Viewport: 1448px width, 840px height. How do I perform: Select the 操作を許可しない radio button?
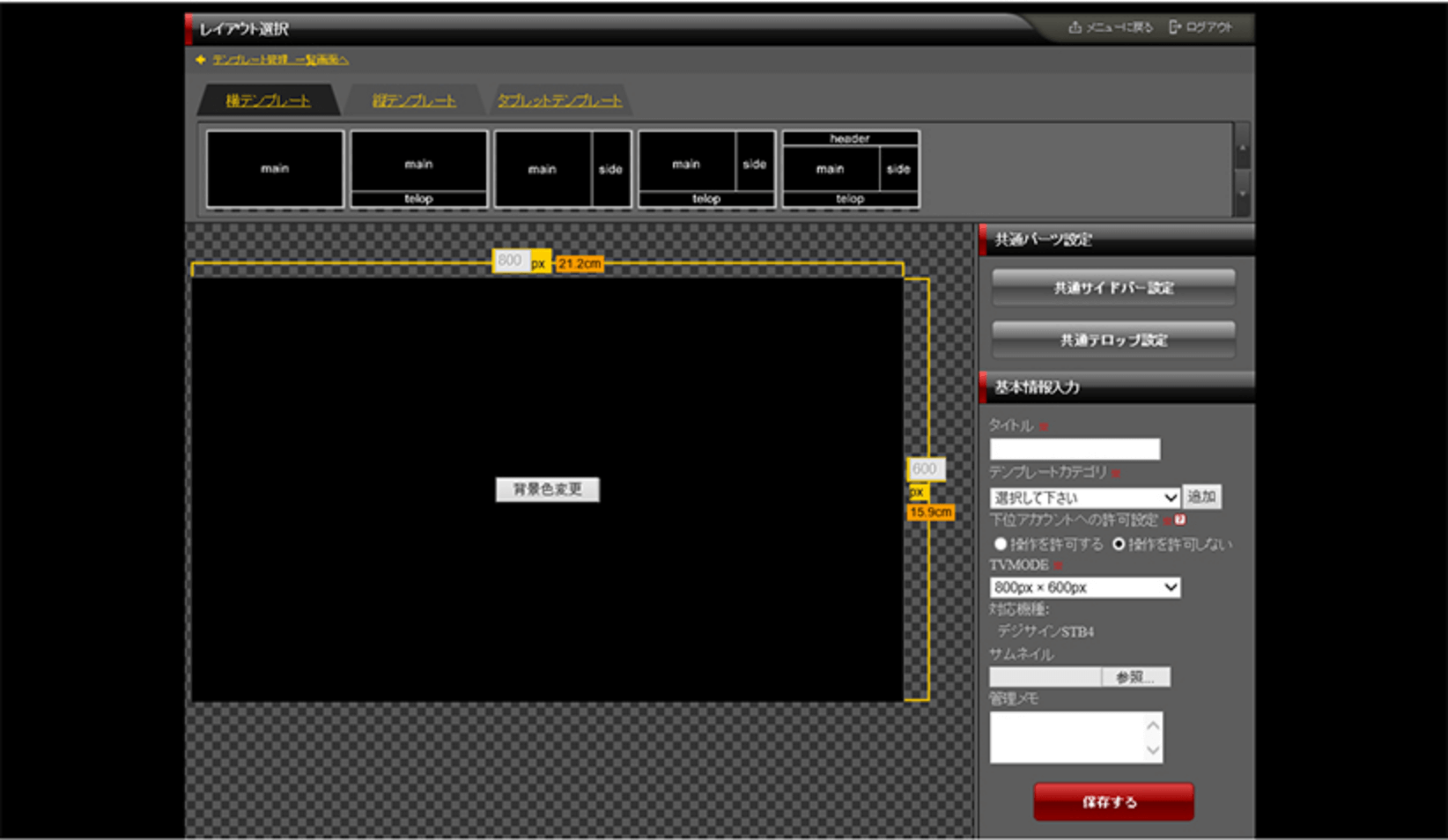coord(1119,544)
